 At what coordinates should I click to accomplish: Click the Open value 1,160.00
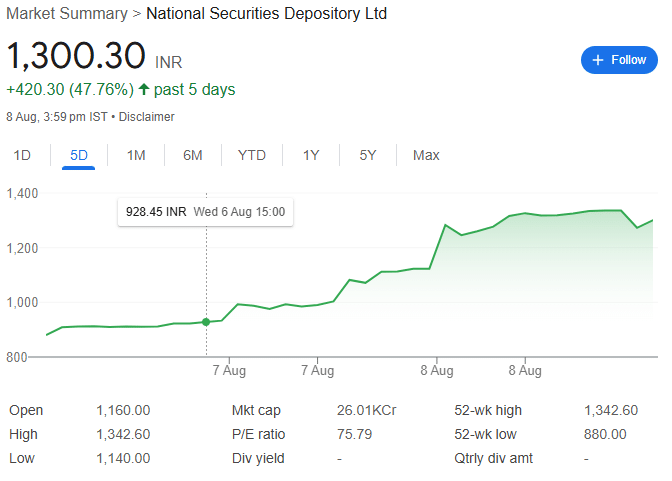(123, 410)
